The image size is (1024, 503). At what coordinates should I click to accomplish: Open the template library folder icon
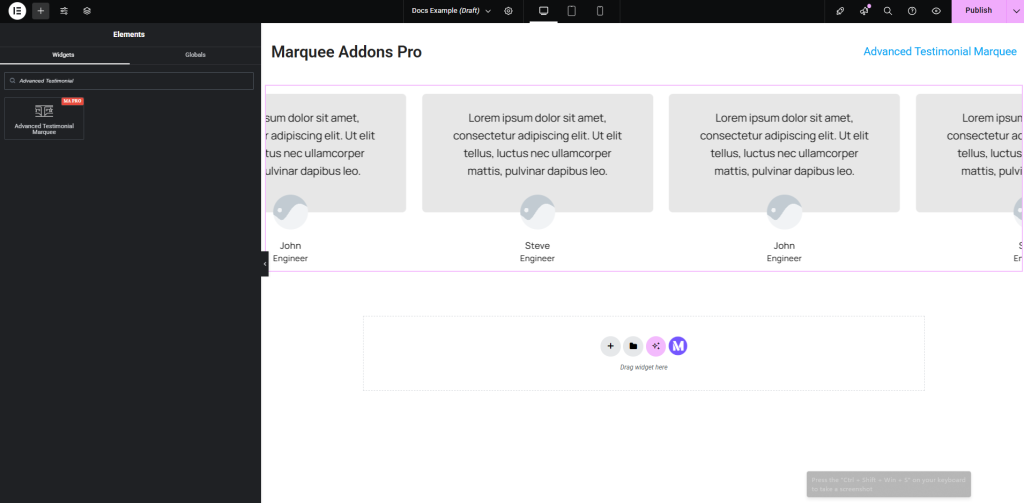[x=633, y=346]
